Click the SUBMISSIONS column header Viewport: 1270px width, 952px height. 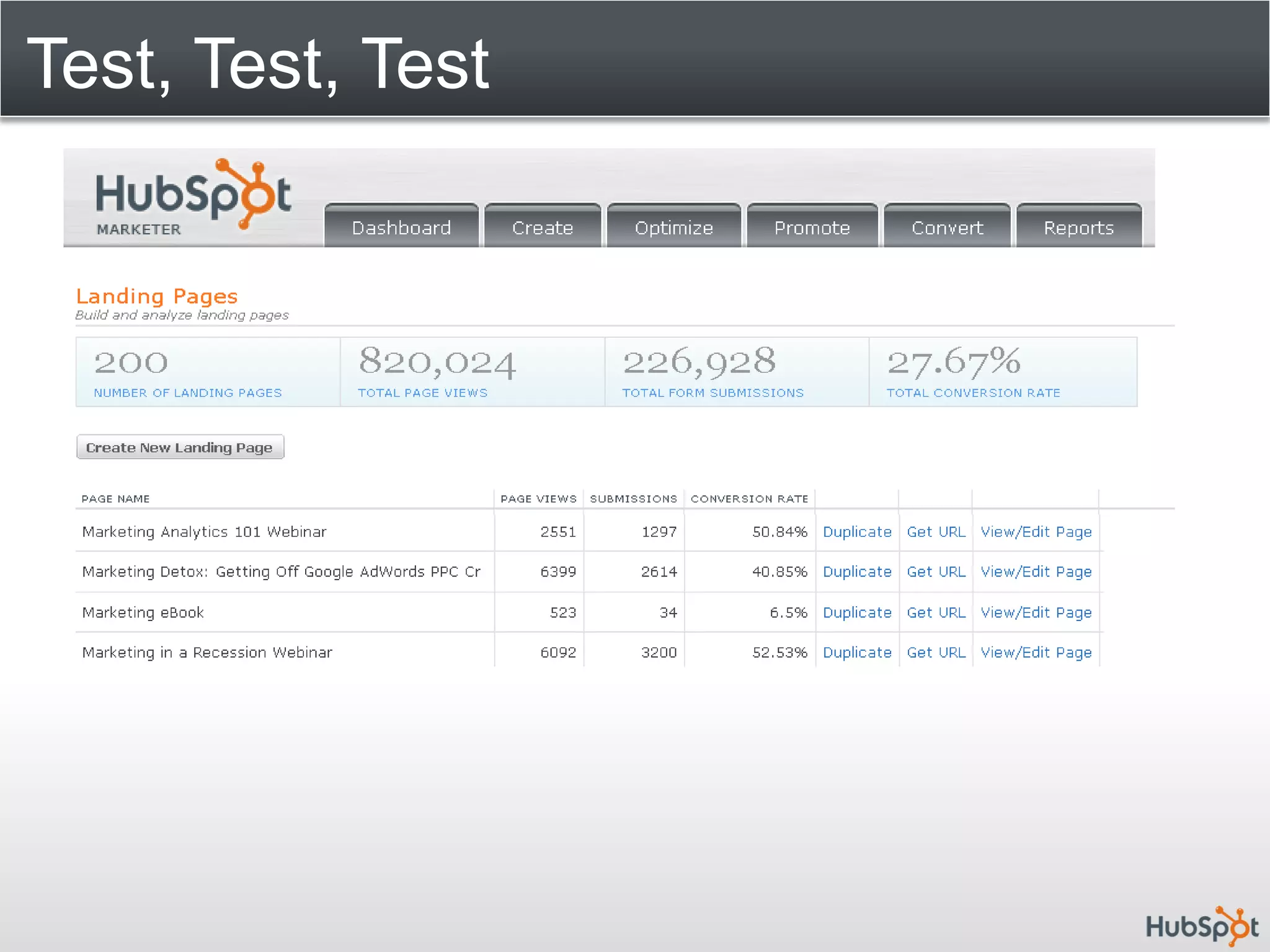(x=633, y=499)
